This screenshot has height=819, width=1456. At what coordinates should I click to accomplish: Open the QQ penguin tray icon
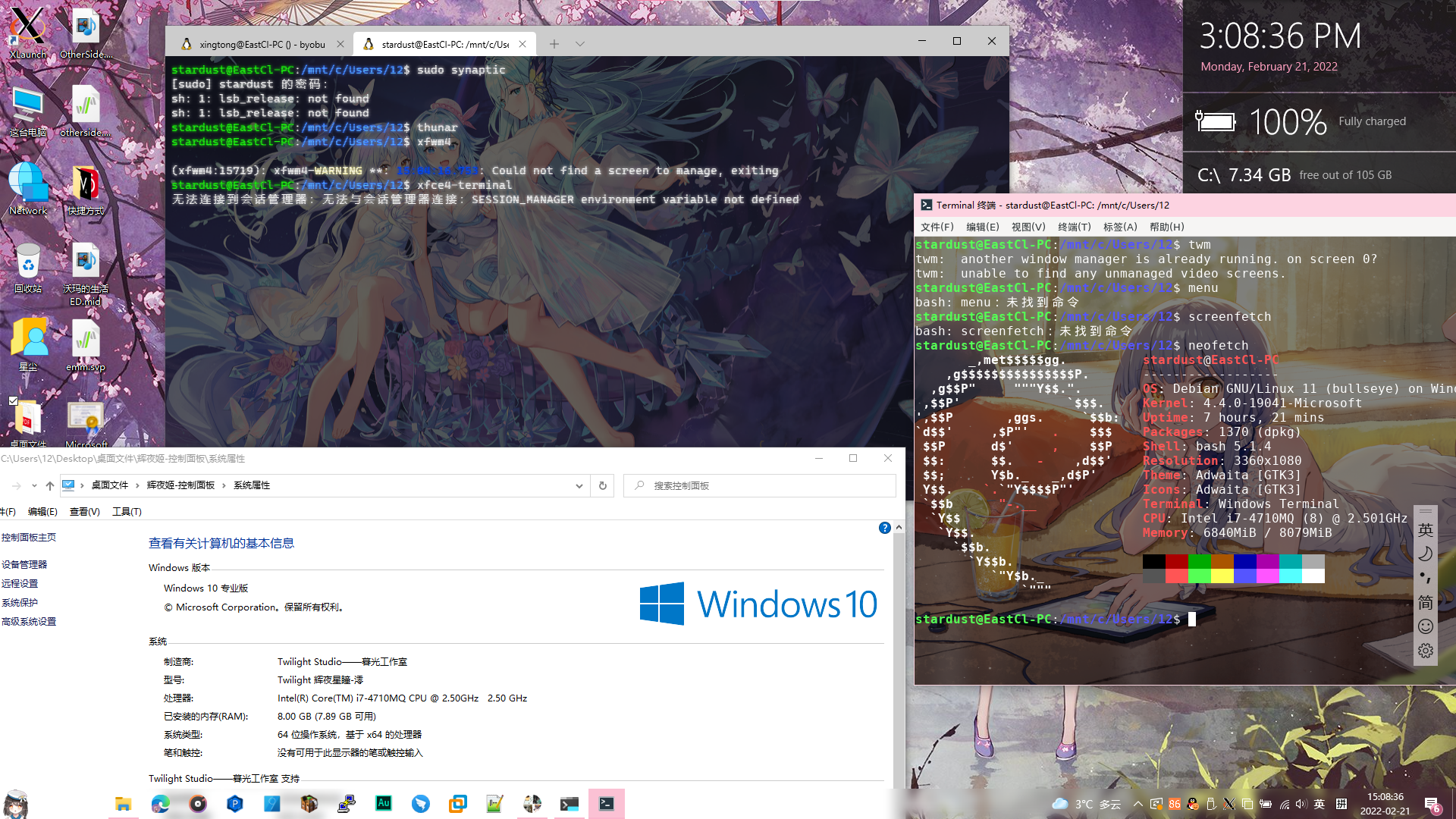tap(1193, 804)
